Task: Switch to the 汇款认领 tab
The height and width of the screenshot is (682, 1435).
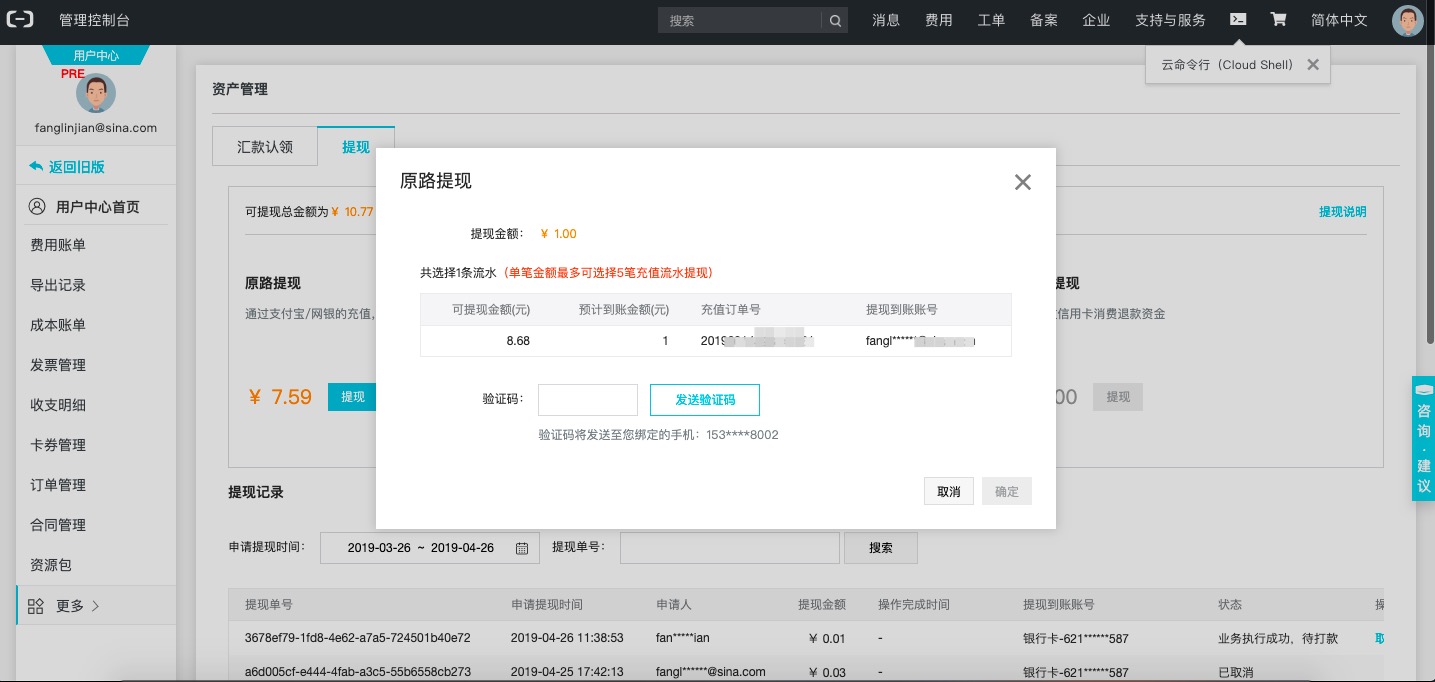Action: click(265, 146)
